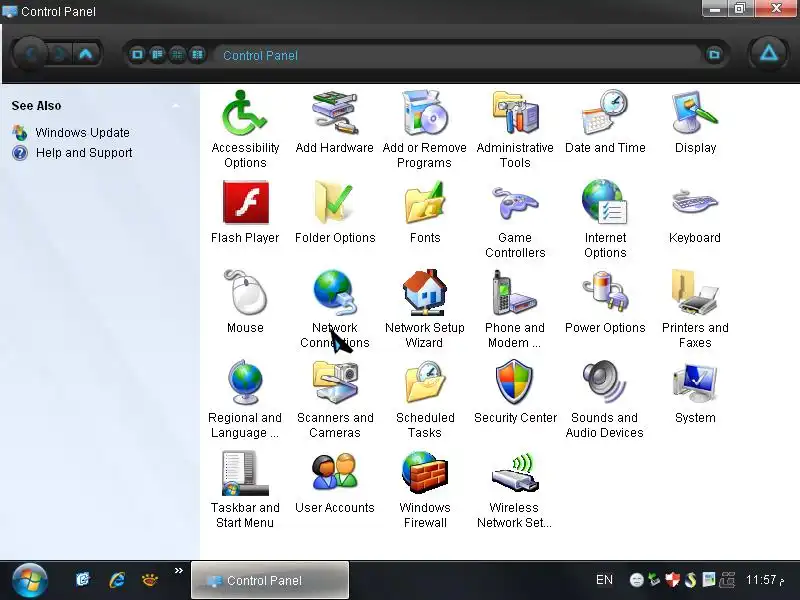This screenshot has height=600, width=800.
Task: Click the red shield tray icon
Action: click(673, 580)
